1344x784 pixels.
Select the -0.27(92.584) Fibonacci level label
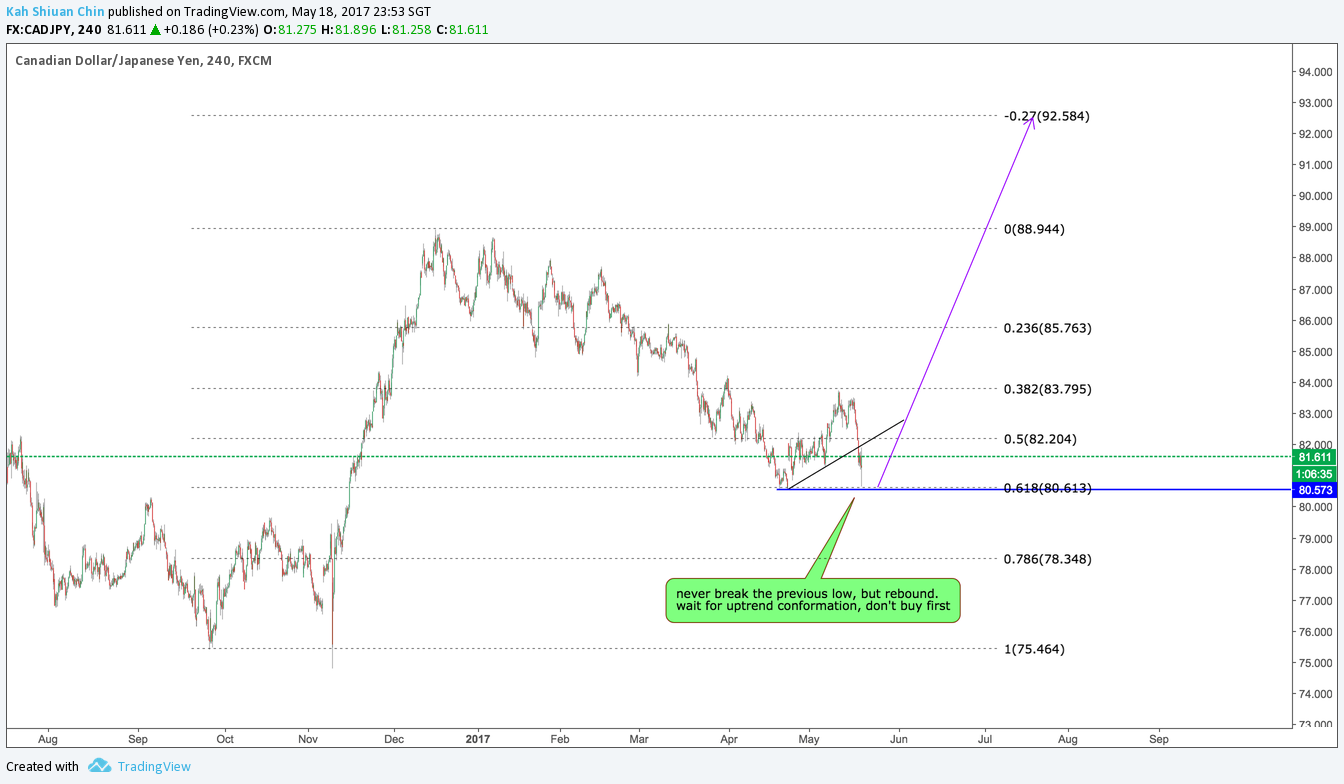pos(1047,116)
